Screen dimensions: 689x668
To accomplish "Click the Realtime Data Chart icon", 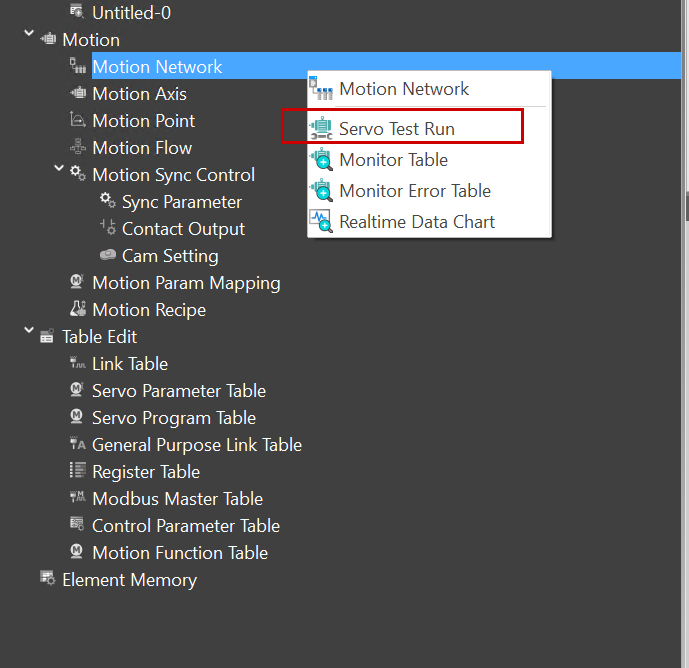I will 321,222.
